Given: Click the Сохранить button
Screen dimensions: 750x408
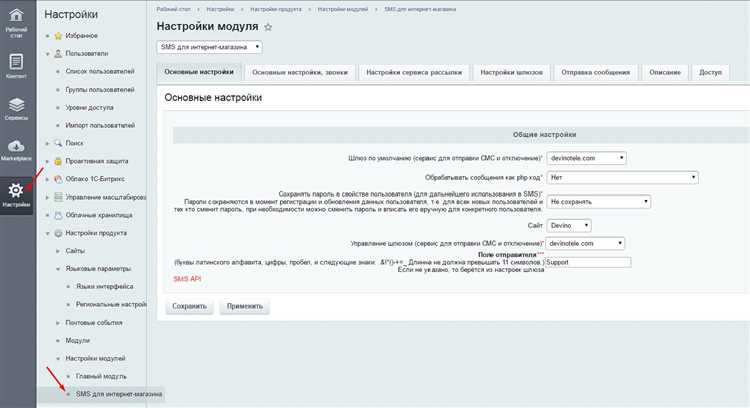Looking at the screenshot, I should tap(189, 306).
